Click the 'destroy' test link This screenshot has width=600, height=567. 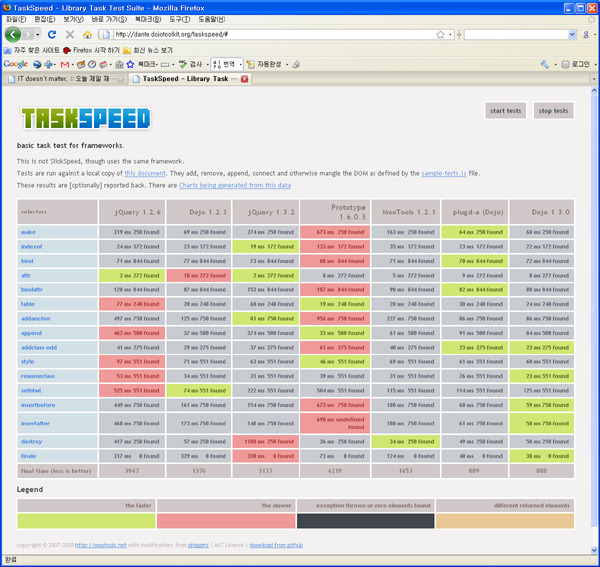click(x=31, y=442)
